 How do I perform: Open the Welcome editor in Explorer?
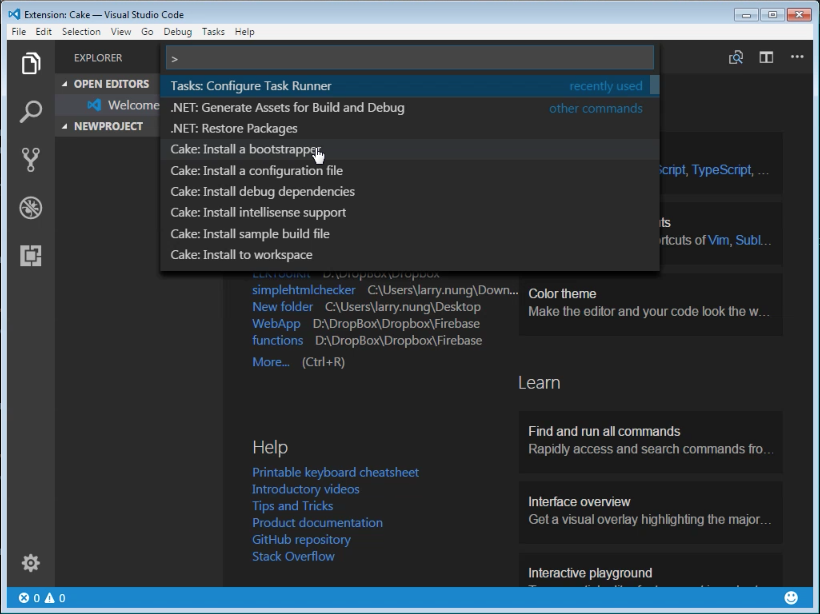(107, 105)
